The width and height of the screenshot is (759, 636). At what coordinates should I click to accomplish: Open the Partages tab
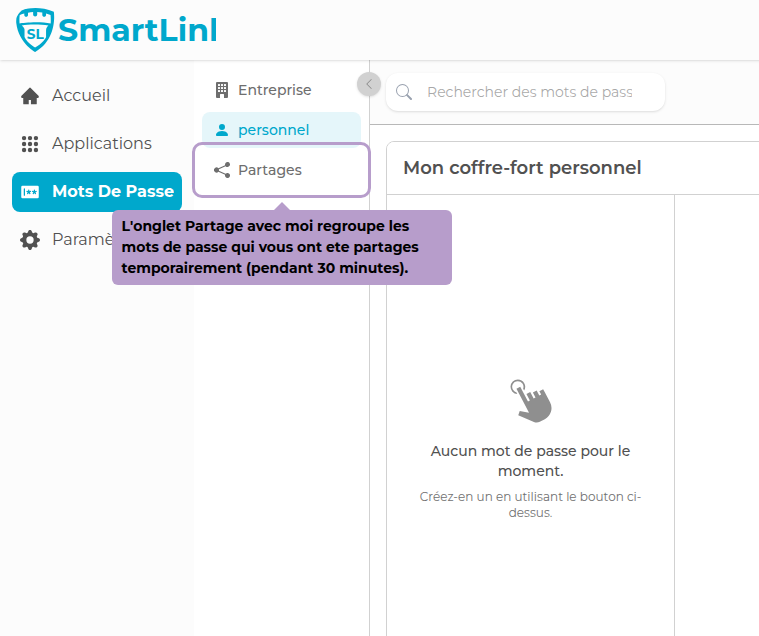coord(270,170)
